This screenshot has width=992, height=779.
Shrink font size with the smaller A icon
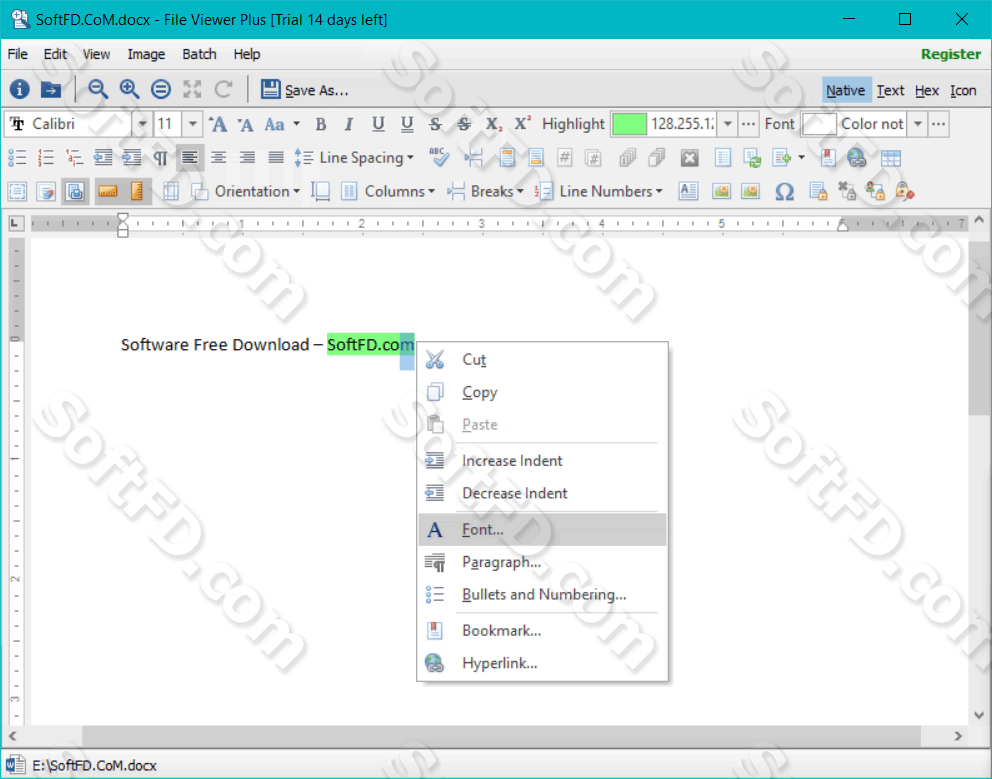[x=245, y=124]
